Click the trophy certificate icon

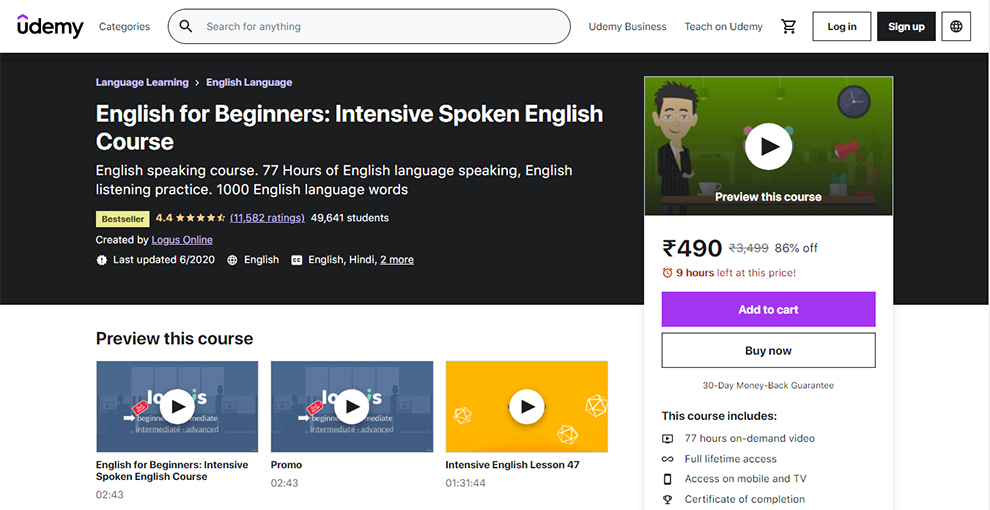(x=667, y=499)
